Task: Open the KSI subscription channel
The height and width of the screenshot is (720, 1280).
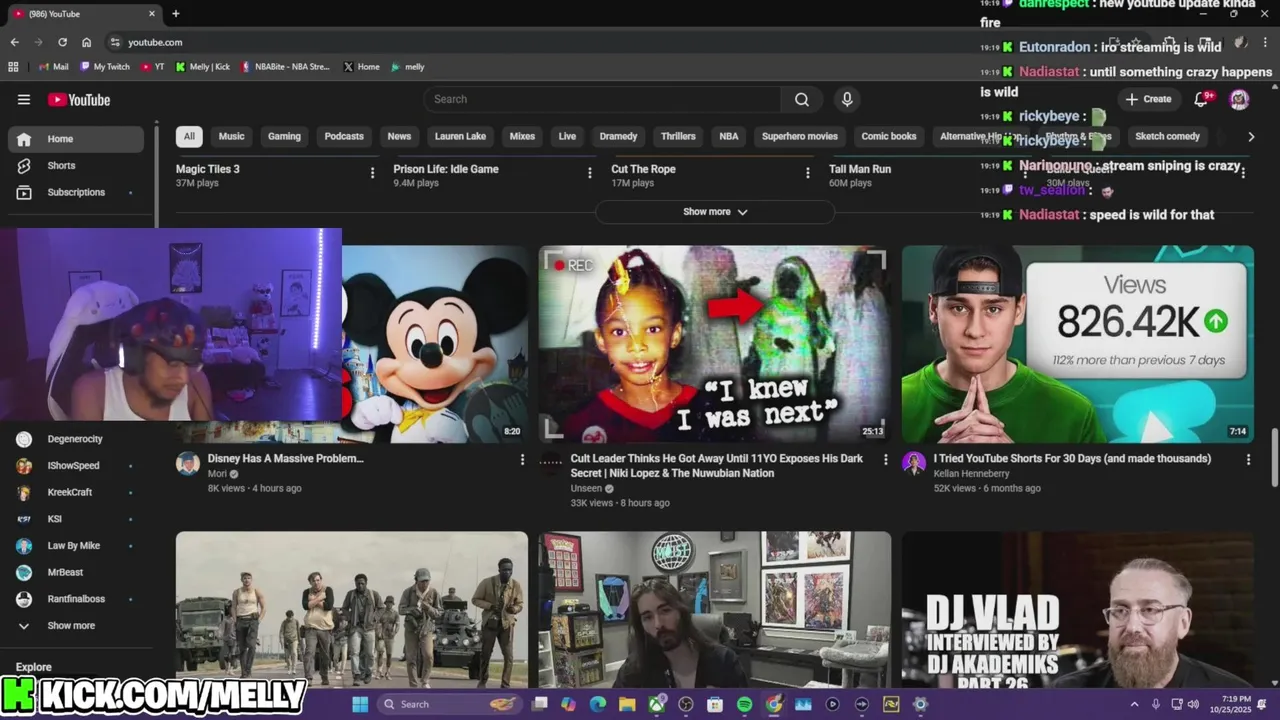Action: click(x=76, y=519)
